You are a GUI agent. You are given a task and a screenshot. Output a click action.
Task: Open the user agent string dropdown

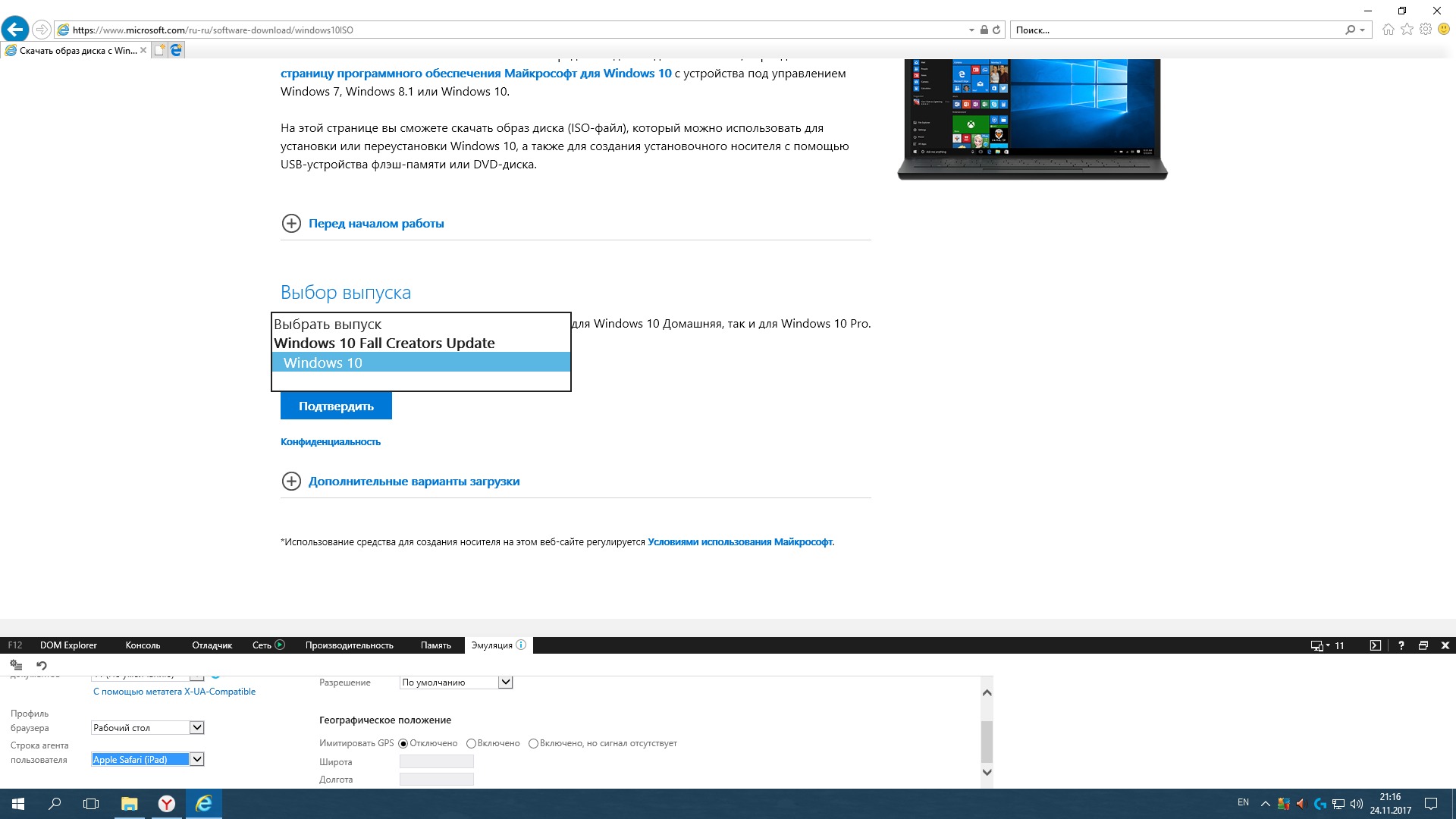[196, 759]
